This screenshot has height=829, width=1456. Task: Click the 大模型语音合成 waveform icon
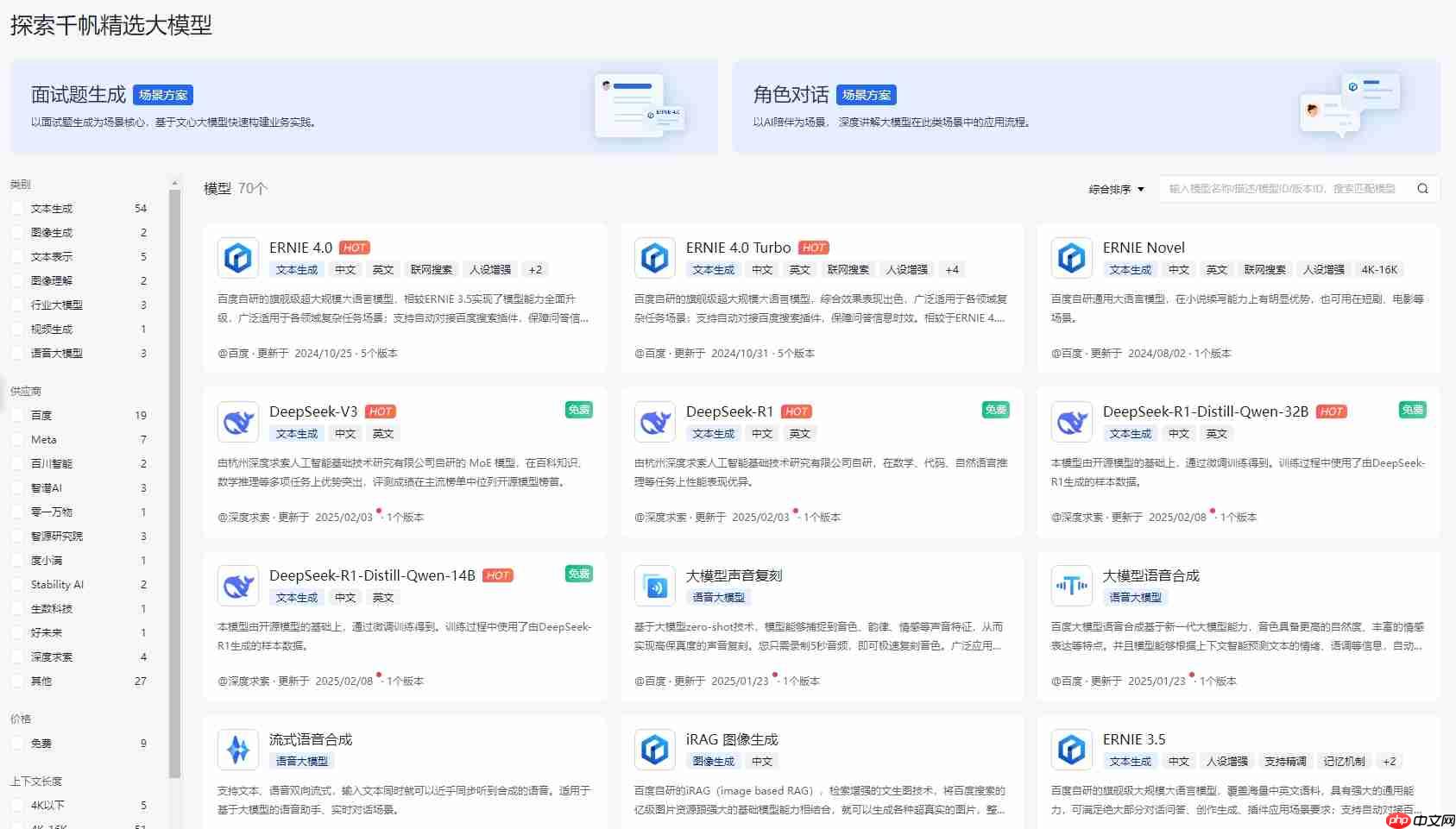(x=1072, y=586)
